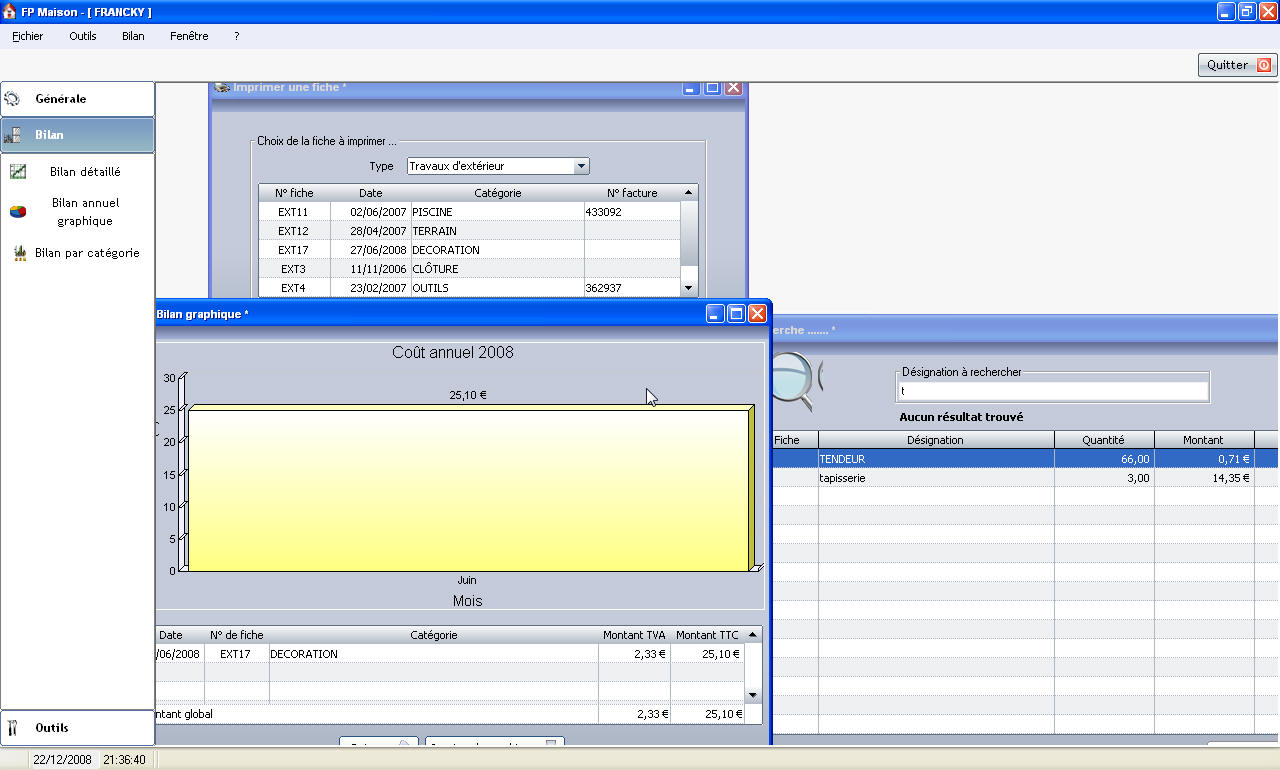Open the Fichier menu
This screenshot has height=770, width=1280.
(28, 36)
